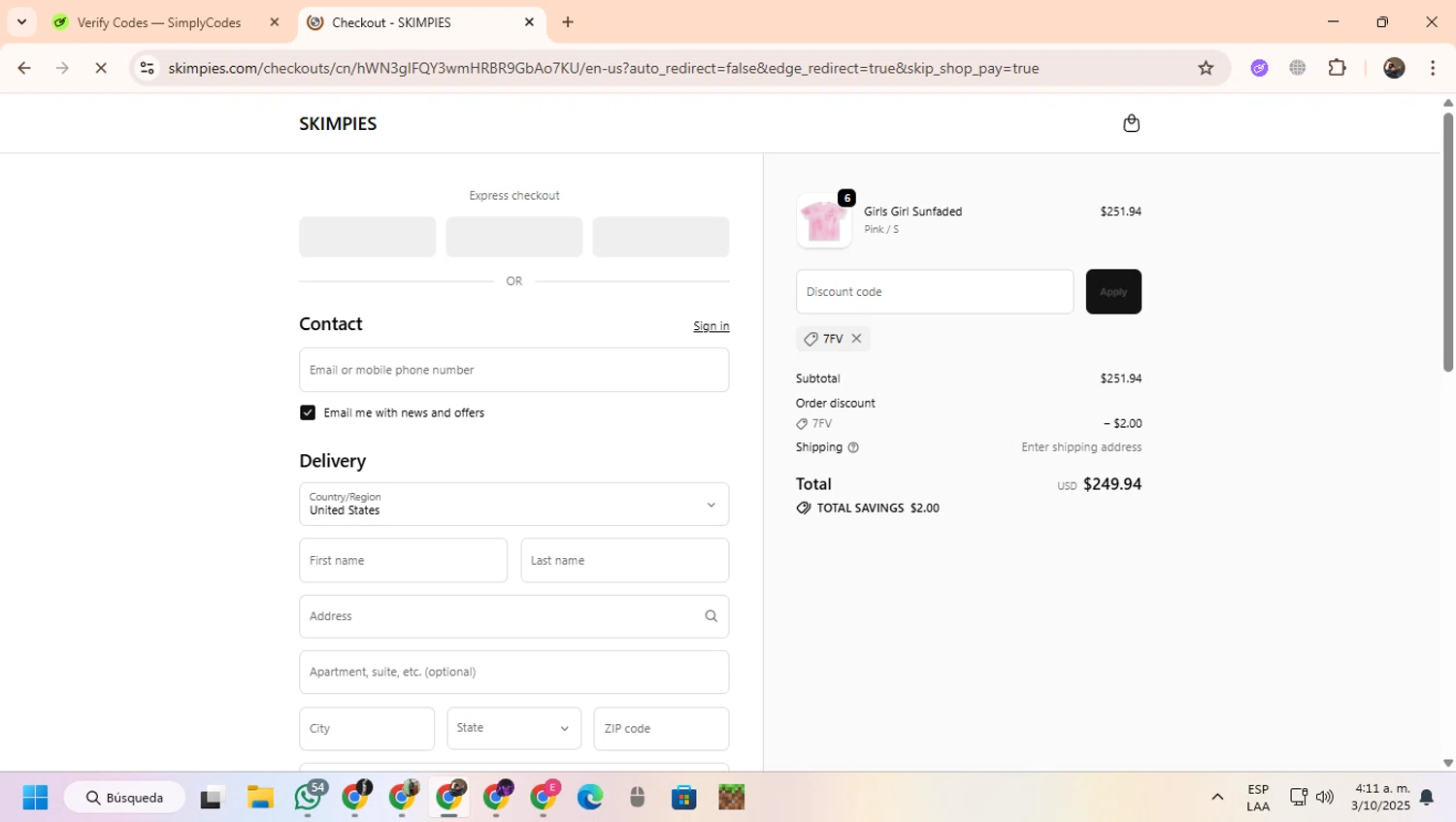The width and height of the screenshot is (1456, 822).
Task: Click the address search magnifier icon
Action: (x=711, y=616)
